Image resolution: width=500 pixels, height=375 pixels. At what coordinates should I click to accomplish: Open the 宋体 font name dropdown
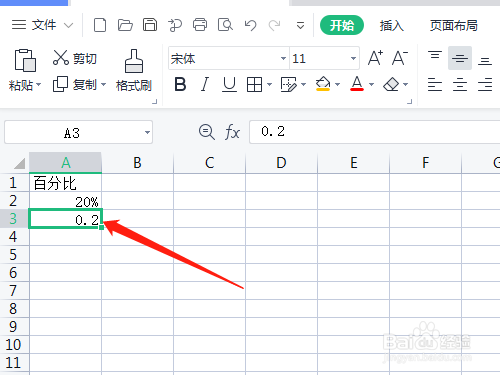point(283,59)
